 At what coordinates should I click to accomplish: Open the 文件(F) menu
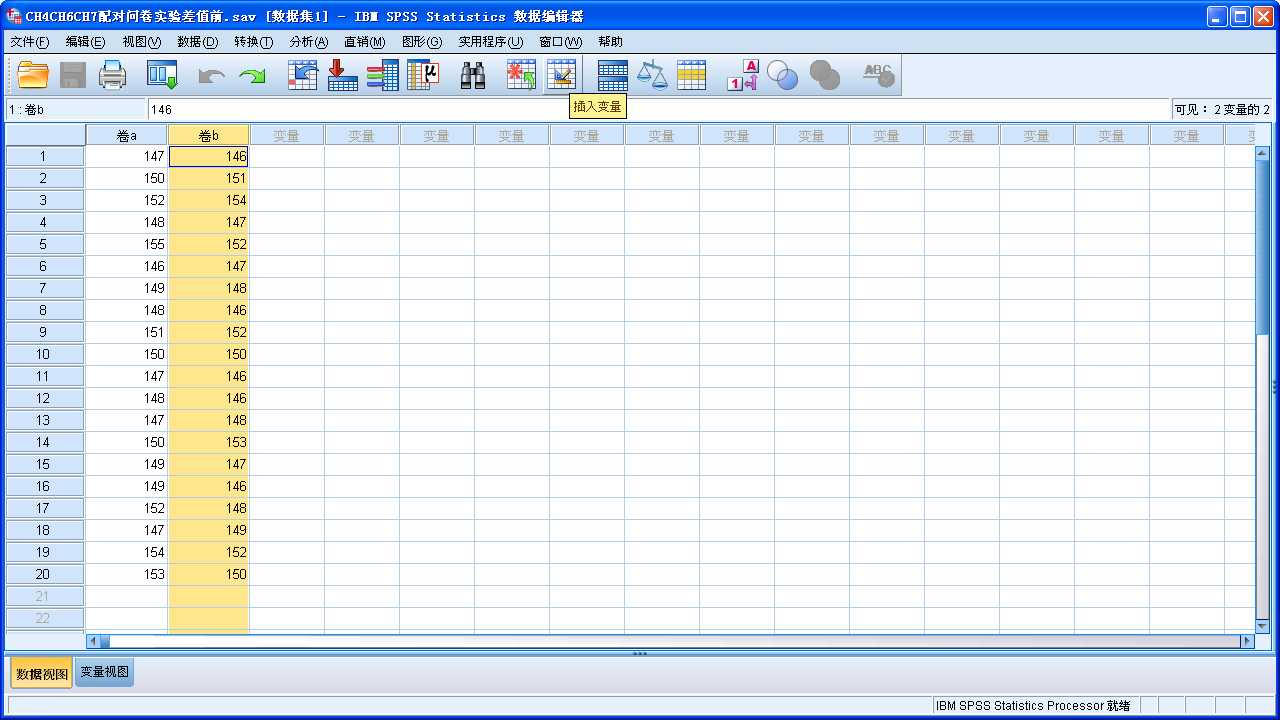coord(30,42)
